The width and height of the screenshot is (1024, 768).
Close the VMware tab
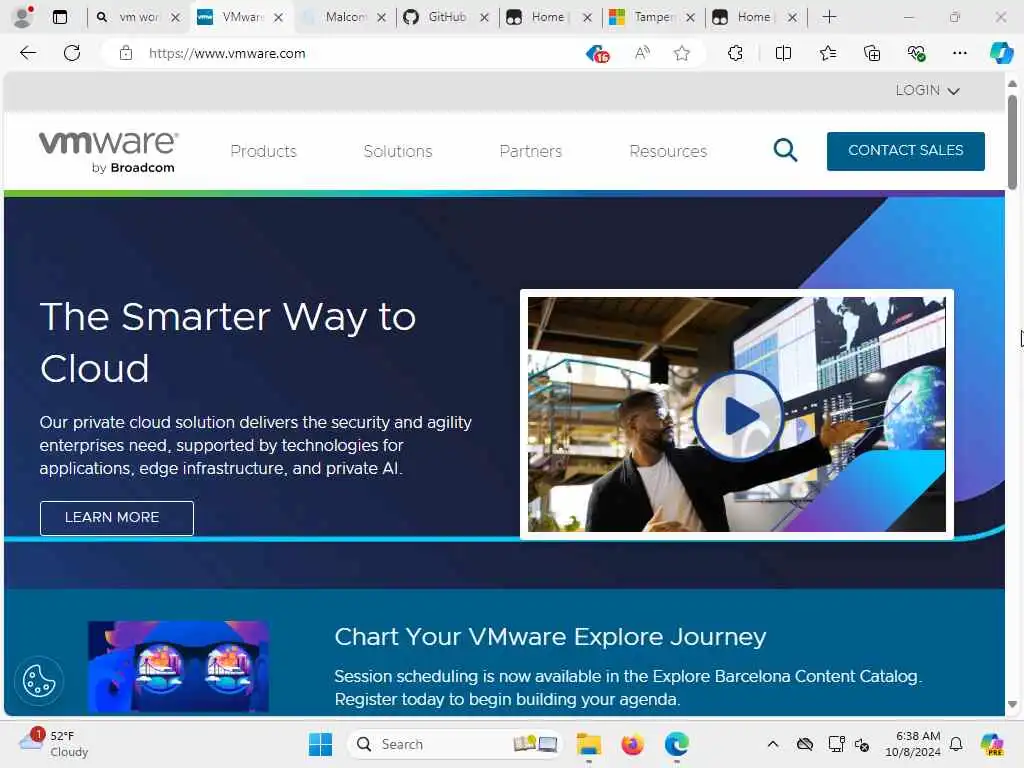point(278,18)
